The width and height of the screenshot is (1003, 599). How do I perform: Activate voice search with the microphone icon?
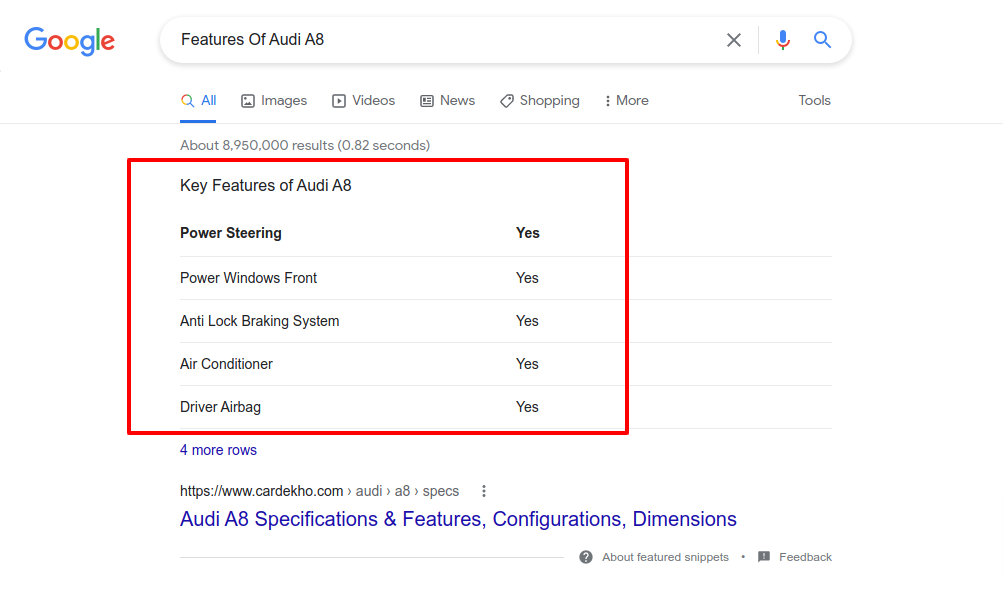tap(782, 39)
